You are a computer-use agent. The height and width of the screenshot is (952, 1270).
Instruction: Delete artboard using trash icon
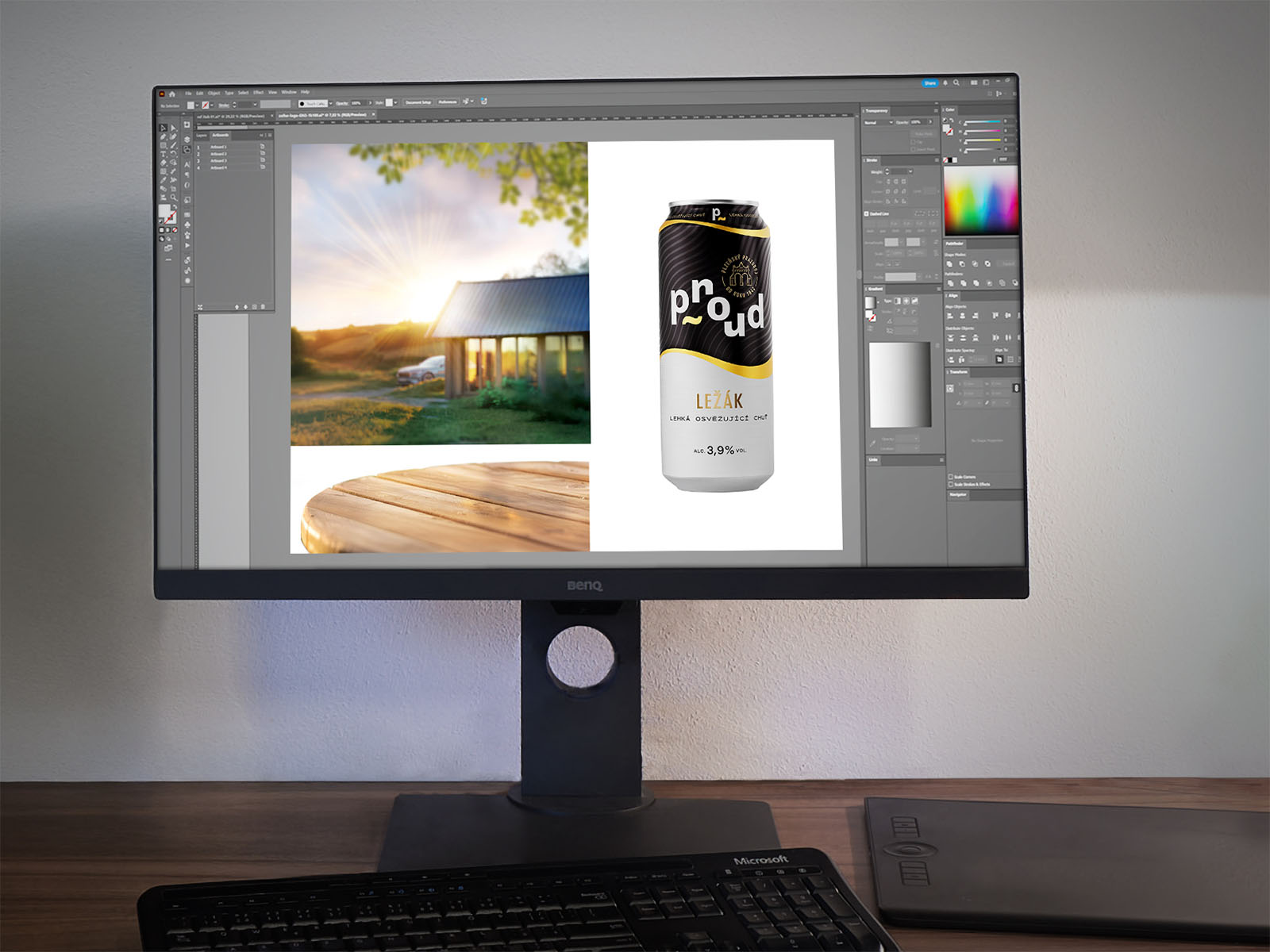(264, 306)
